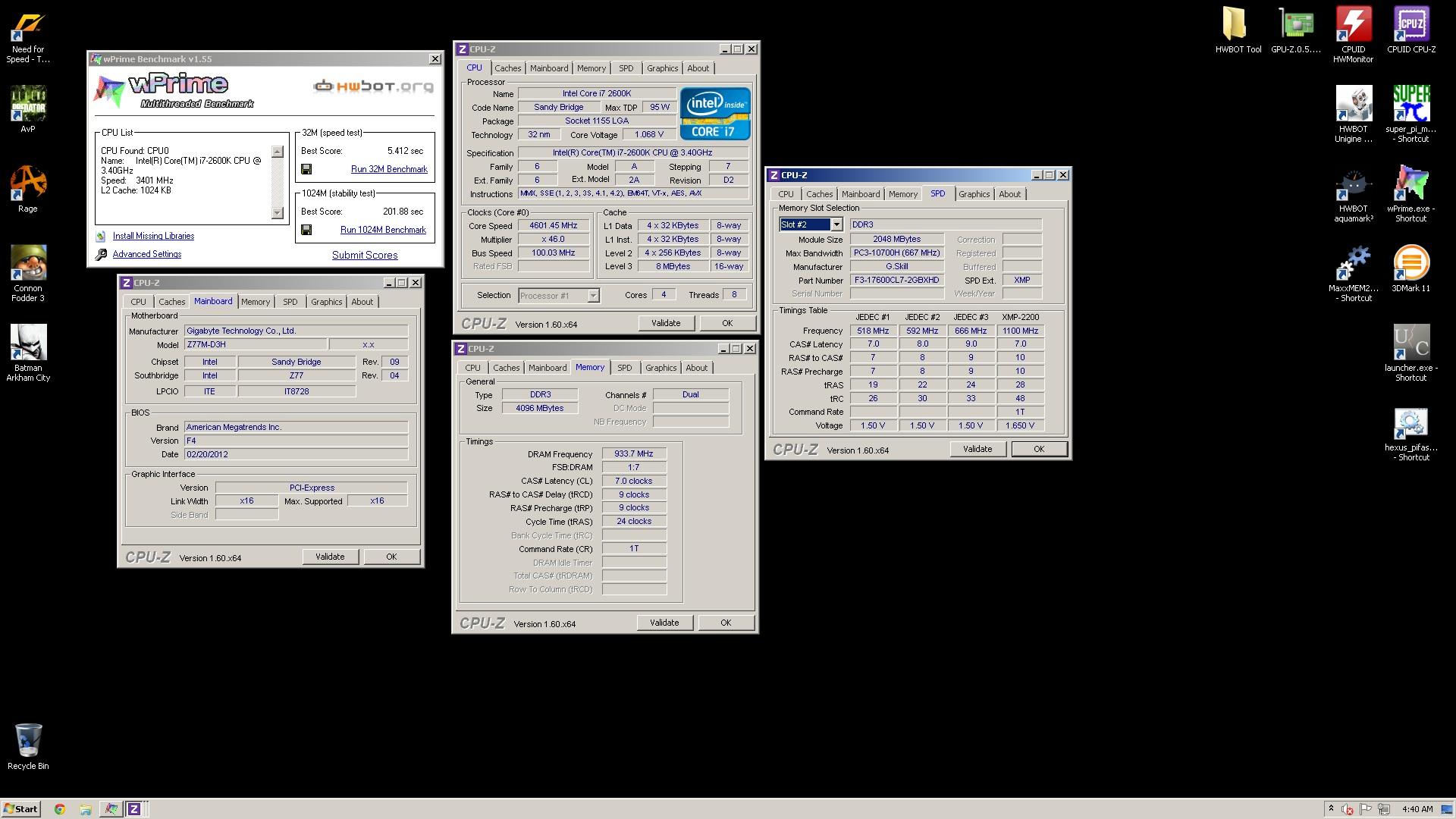
Task: Launch GPU-Z desktop icon
Action: 1296,30
